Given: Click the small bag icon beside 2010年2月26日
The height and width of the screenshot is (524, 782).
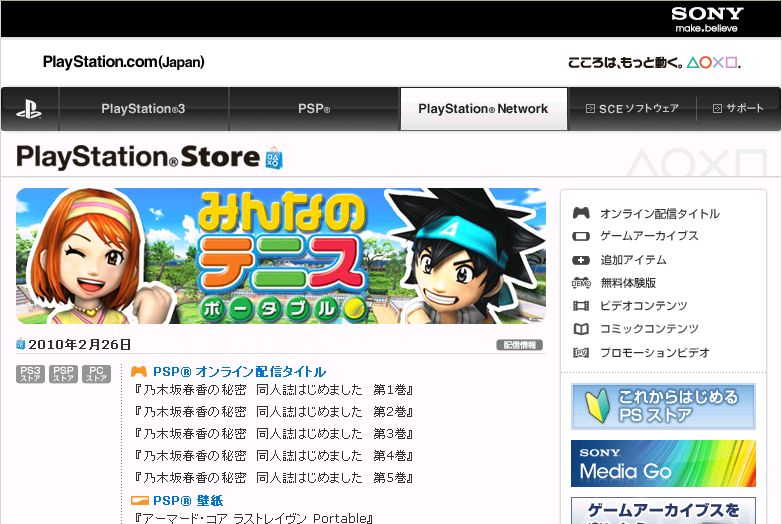Looking at the screenshot, I should (20, 344).
